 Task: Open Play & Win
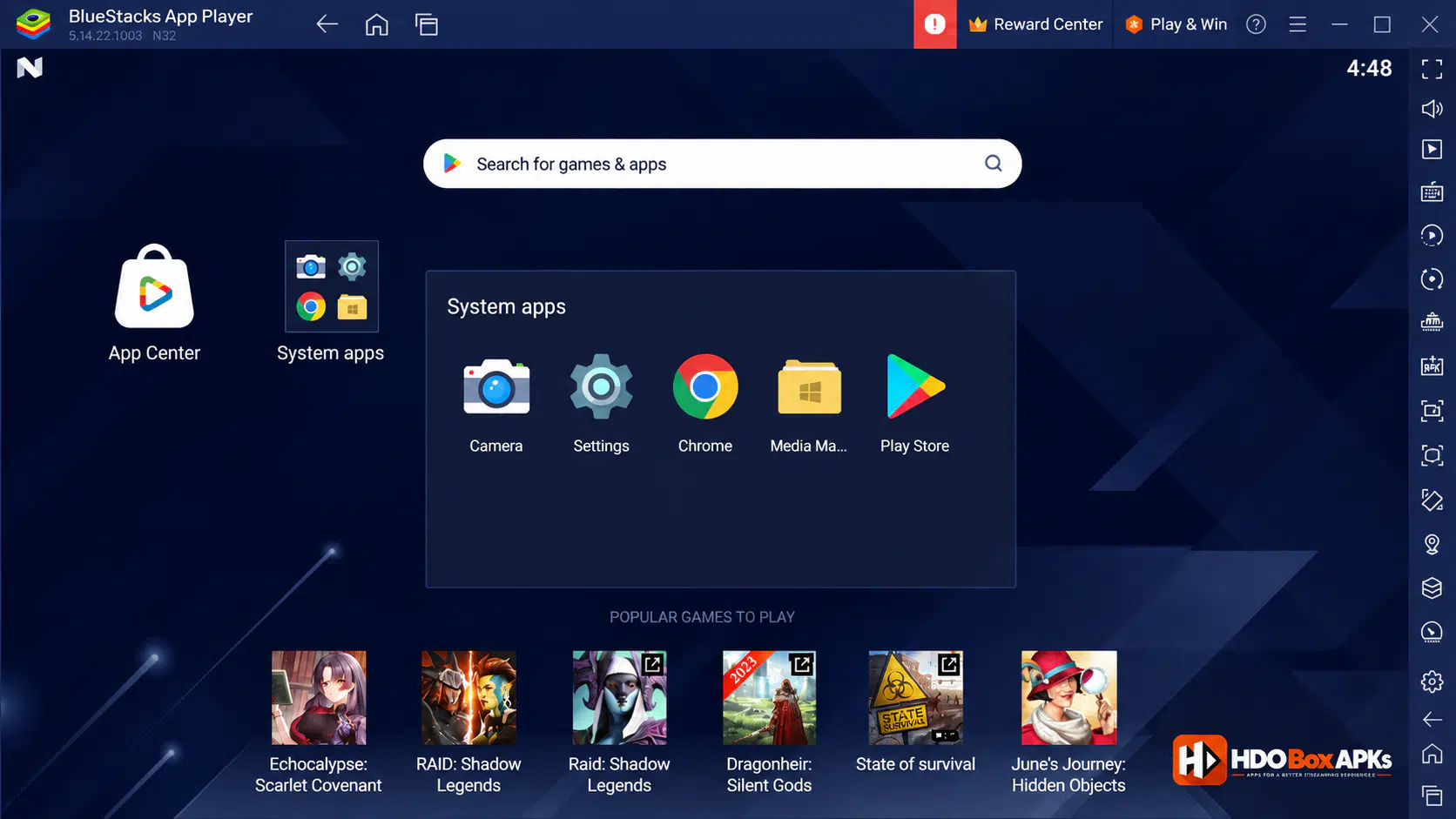[1176, 24]
